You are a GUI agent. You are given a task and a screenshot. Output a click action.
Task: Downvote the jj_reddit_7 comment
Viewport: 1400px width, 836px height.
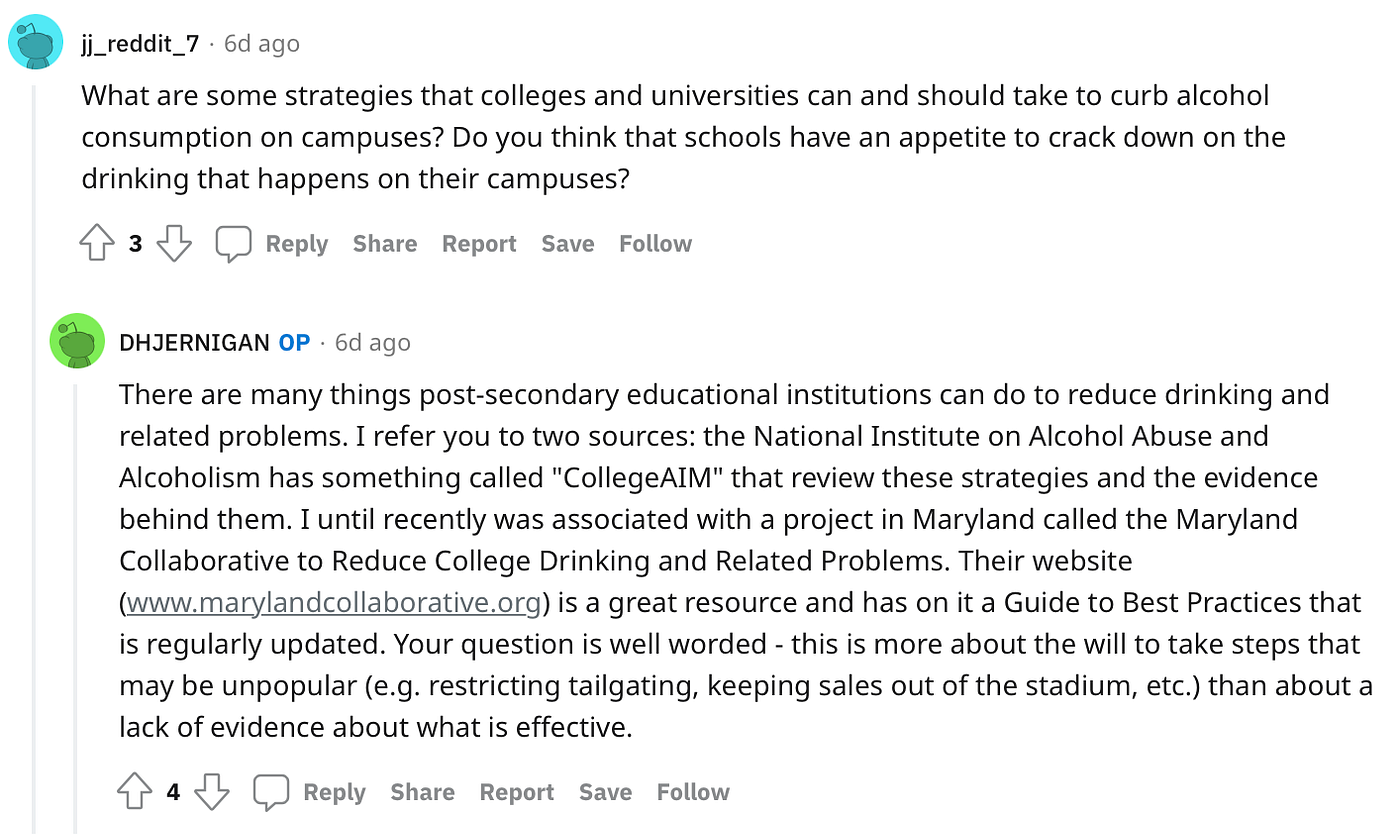tap(174, 244)
